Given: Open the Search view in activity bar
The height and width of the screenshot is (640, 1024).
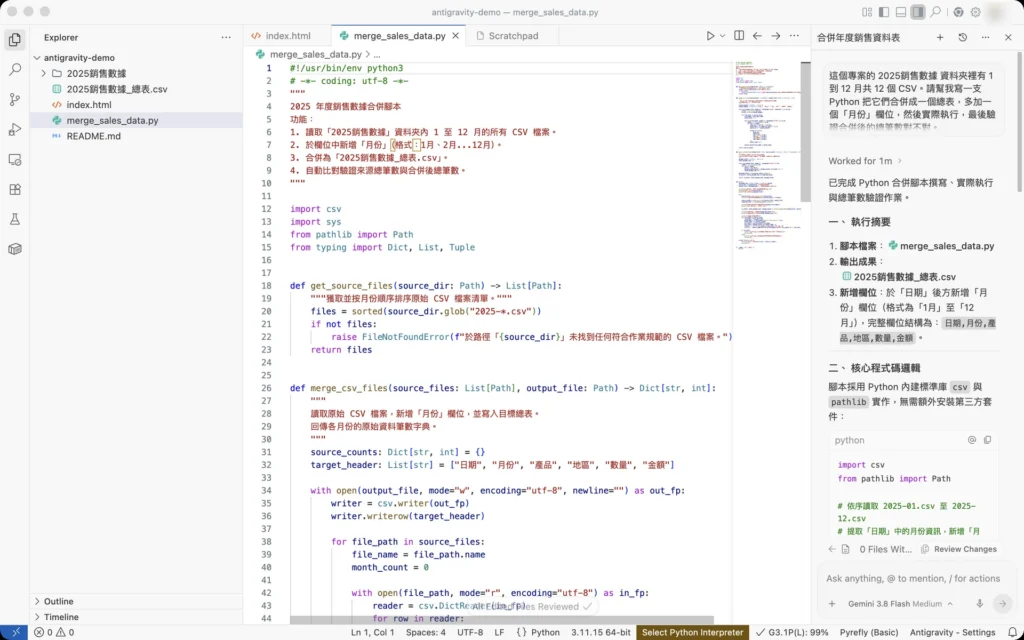Looking at the screenshot, I should pos(14,69).
